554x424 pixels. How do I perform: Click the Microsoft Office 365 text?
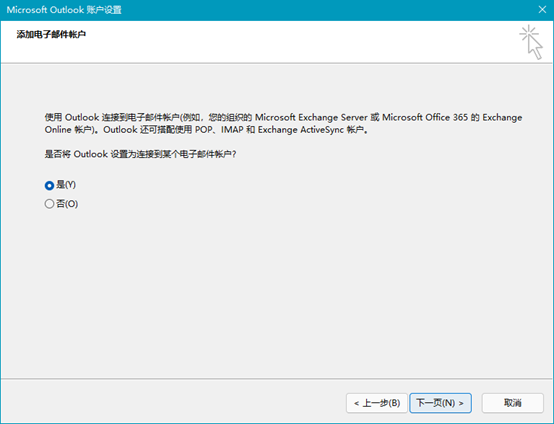[425, 117]
